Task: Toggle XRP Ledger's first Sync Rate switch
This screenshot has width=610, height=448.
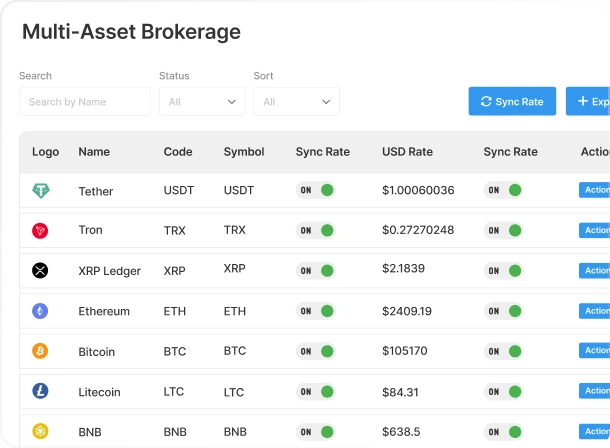Action: pos(316,271)
